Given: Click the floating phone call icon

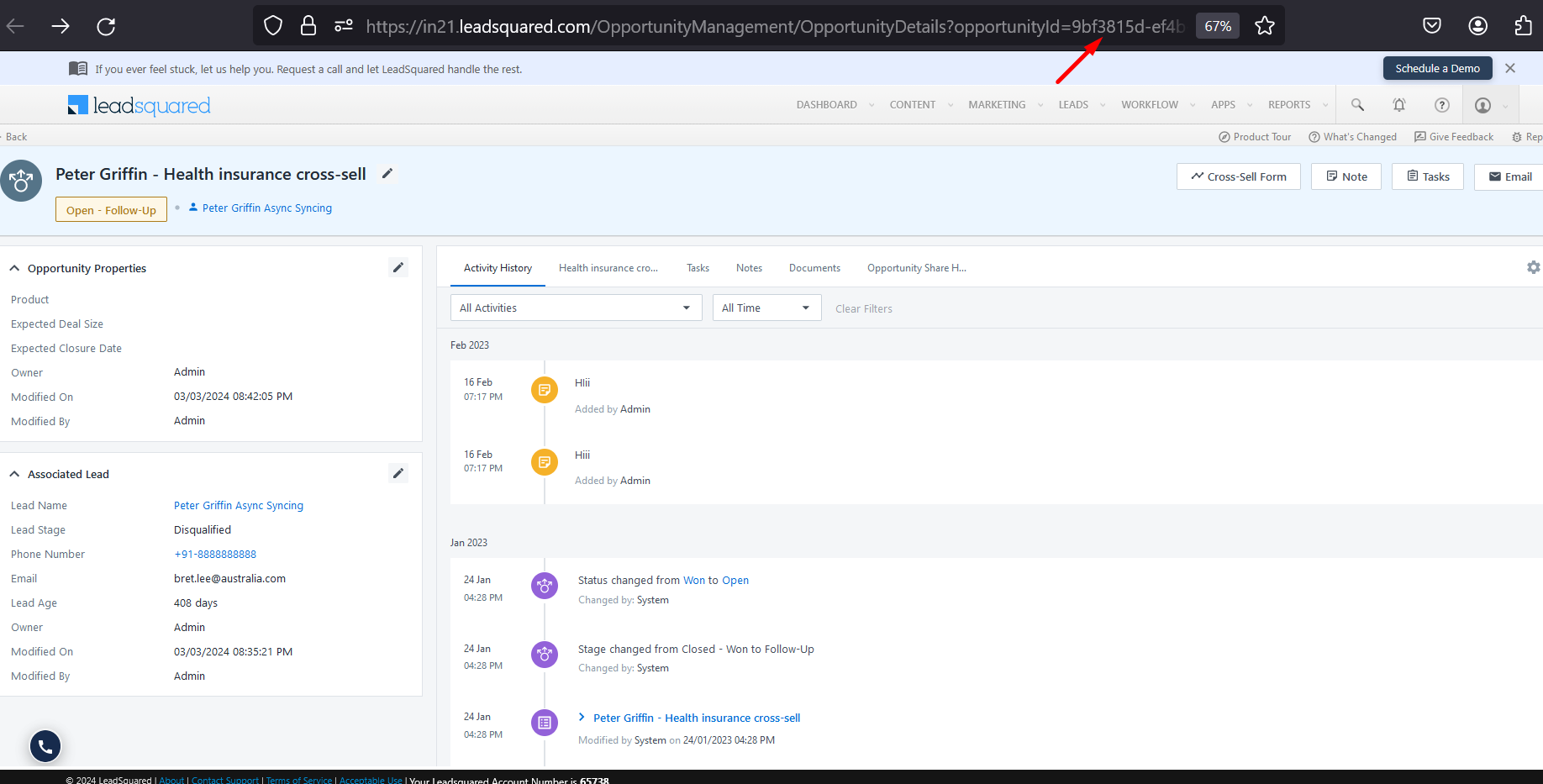Looking at the screenshot, I should click(45, 745).
